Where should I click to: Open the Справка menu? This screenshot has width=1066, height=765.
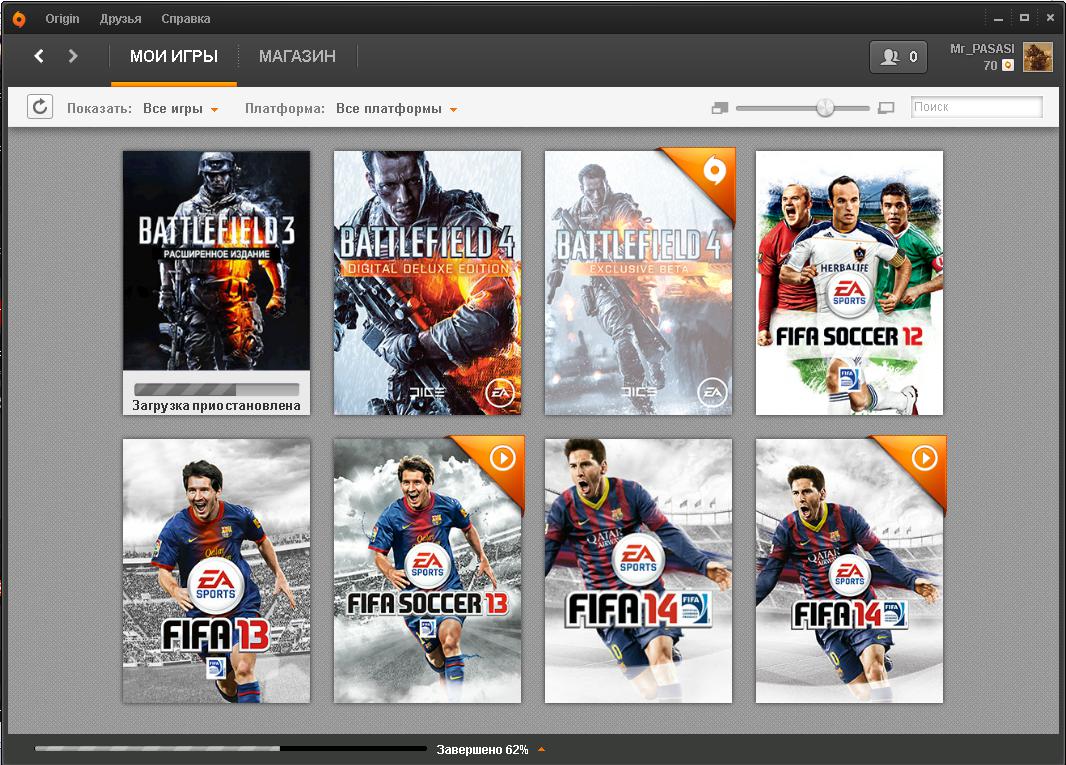(x=186, y=19)
